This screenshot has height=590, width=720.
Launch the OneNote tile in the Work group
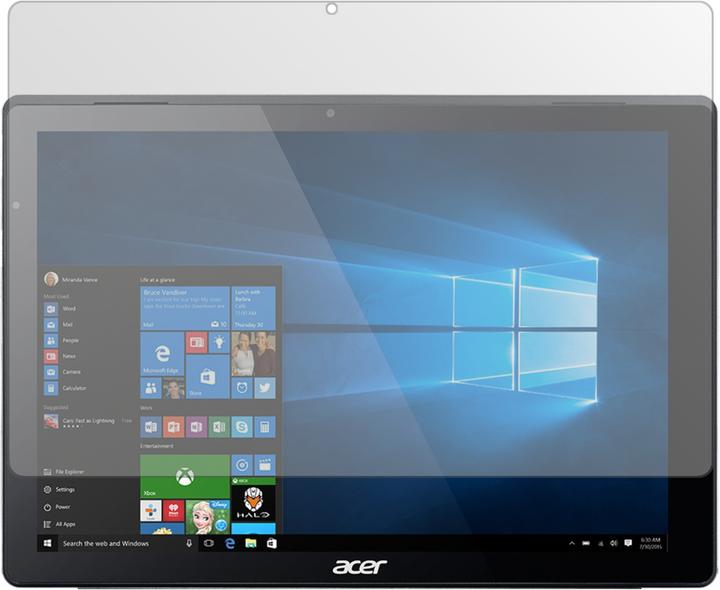pyautogui.click(x=197, y=427)
